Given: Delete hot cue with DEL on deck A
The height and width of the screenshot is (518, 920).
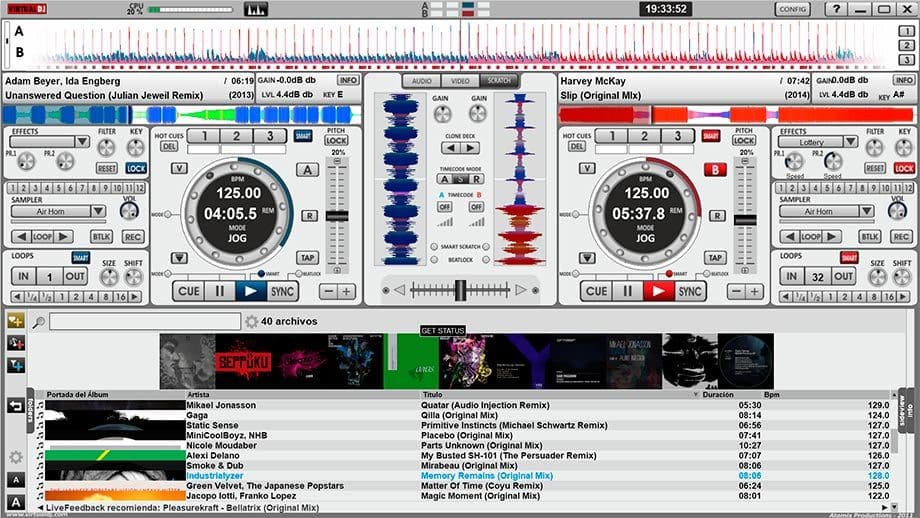Looking at the screenshot, I should click(x=168, y=147).
